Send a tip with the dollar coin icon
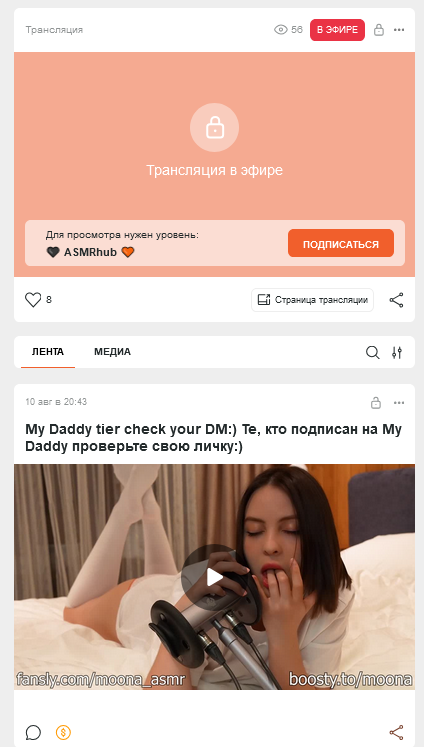The image size is (424, 747). [x=63, y=732]
